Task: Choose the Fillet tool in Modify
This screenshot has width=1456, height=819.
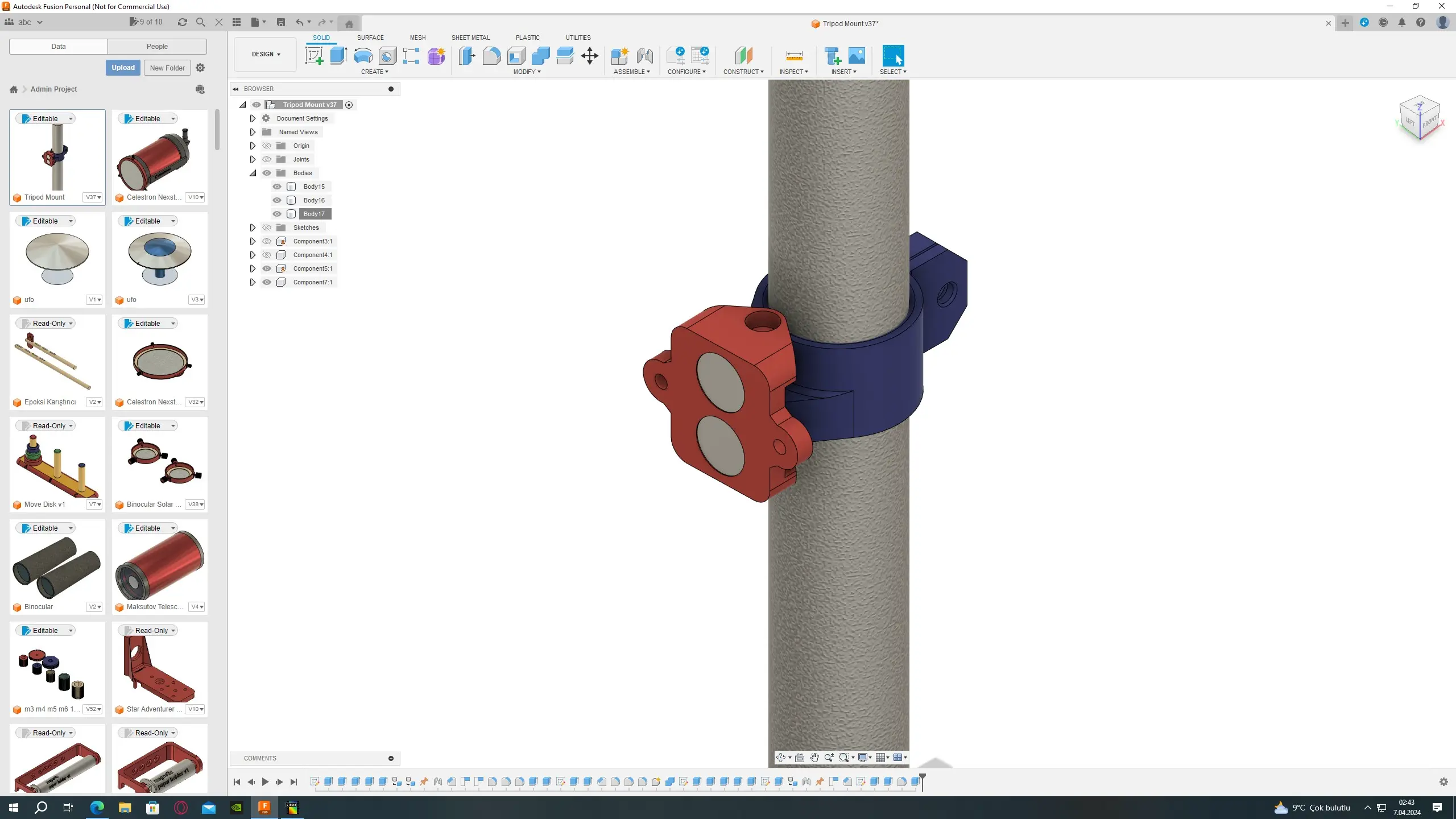Action: (491, 56)
